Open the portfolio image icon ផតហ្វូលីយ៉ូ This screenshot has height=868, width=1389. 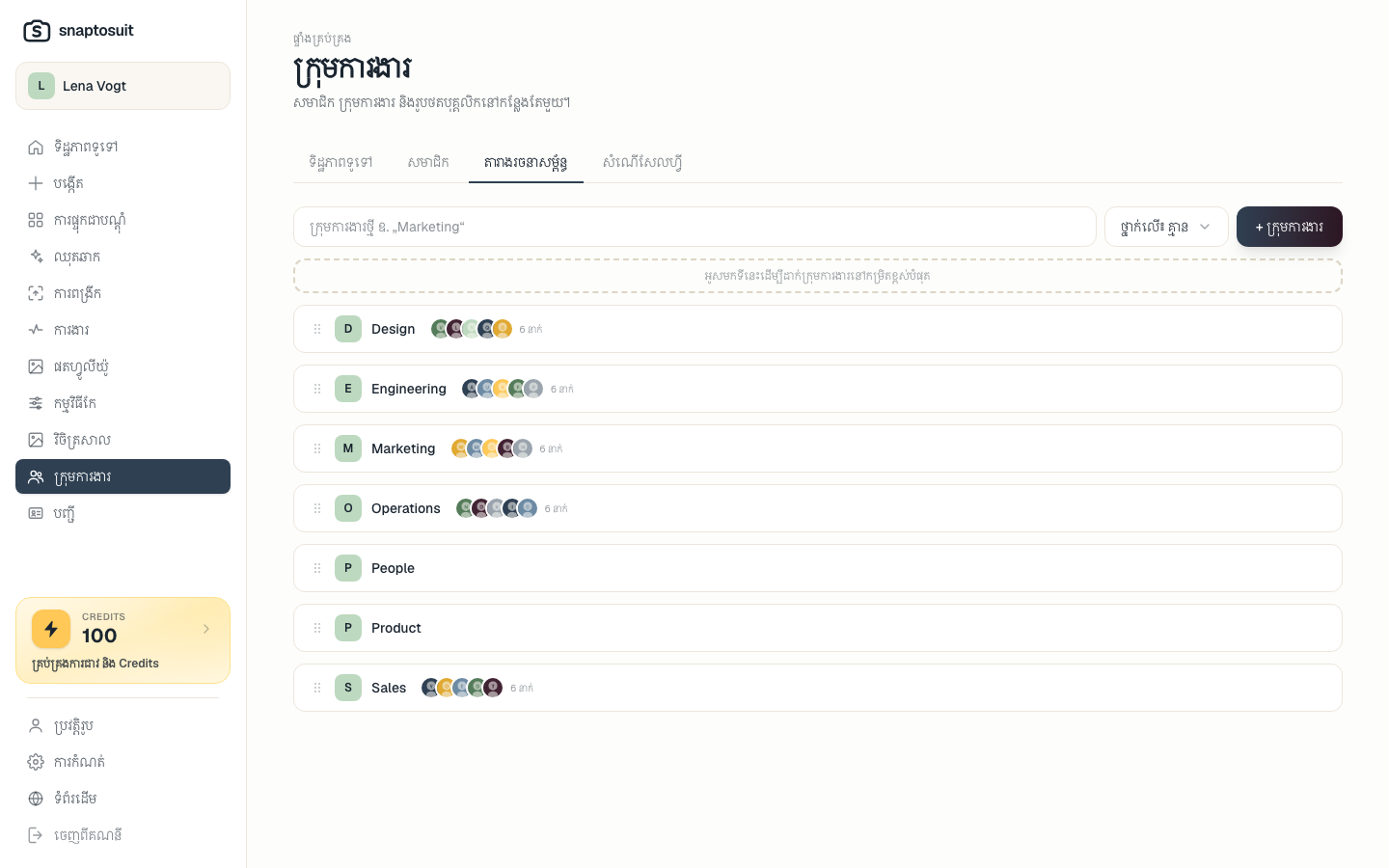(x=36, y=366)
